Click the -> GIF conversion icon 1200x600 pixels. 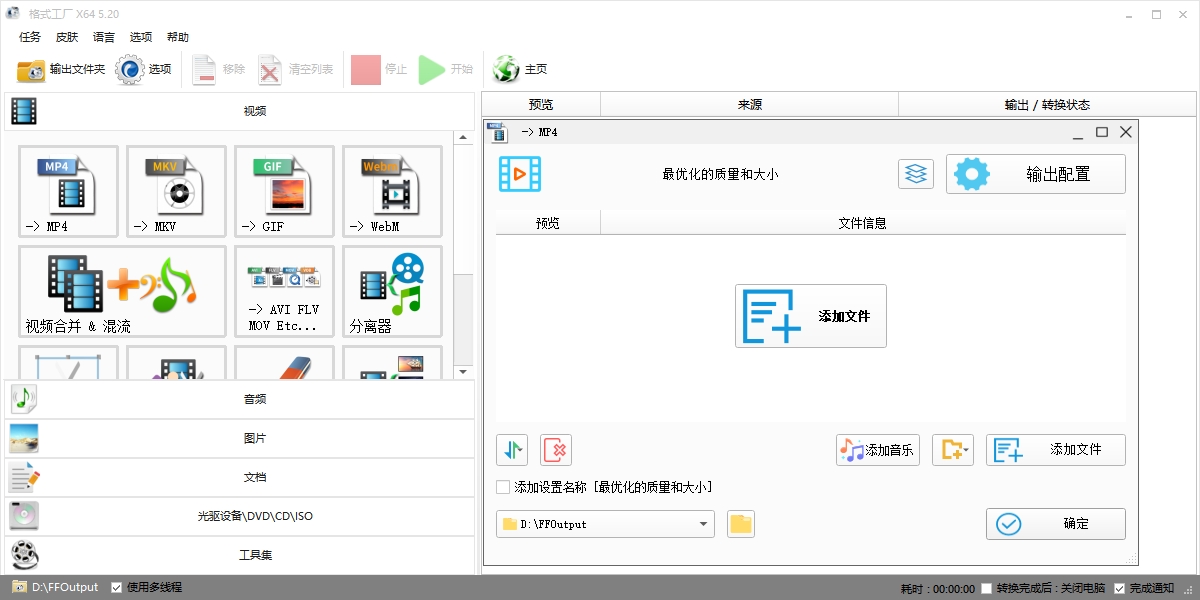coord(284,192)
